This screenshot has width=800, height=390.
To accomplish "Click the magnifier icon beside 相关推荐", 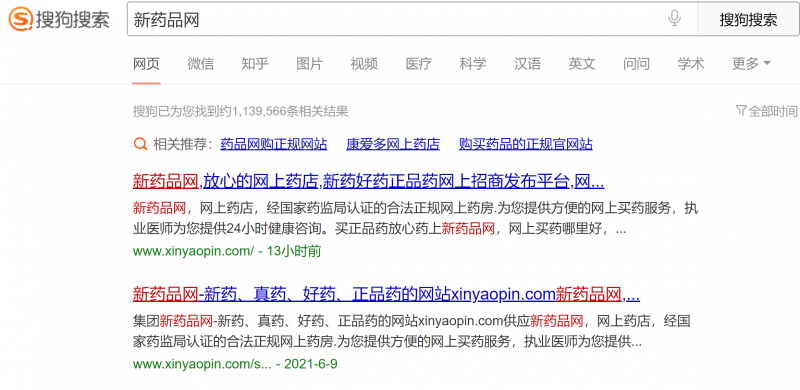I will (140, 144).
